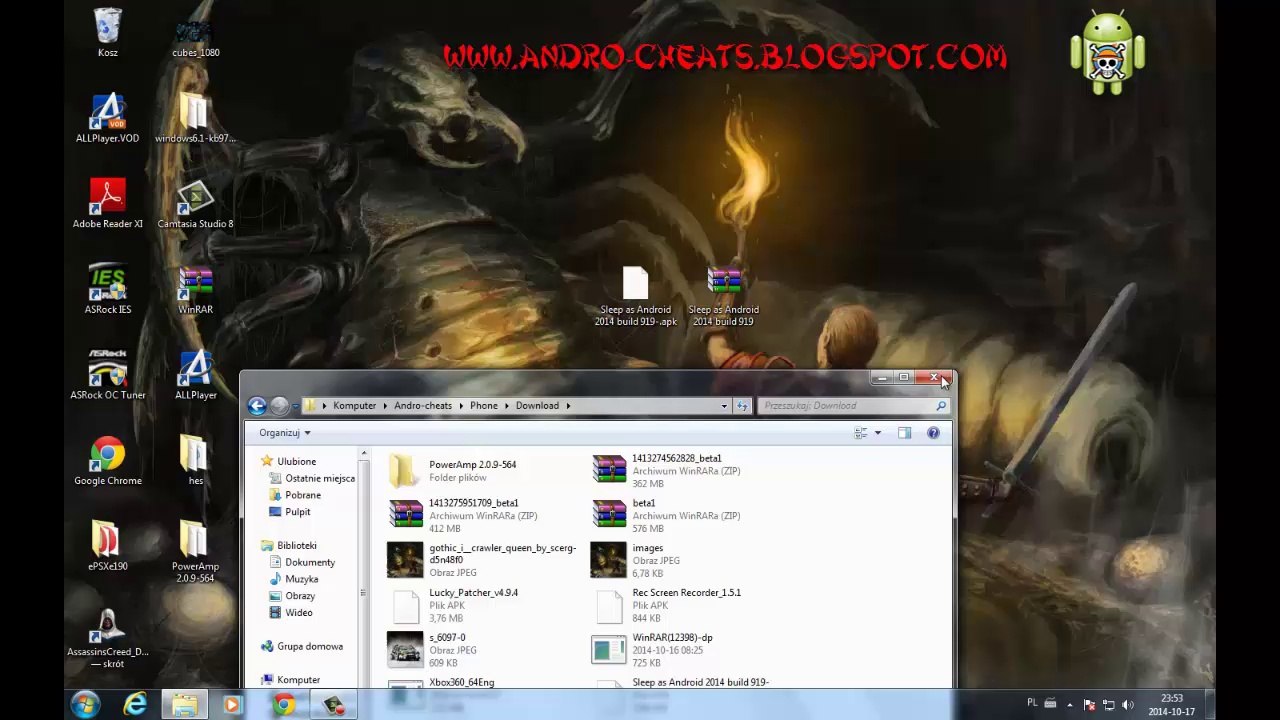Select the AssassinsCreed shortcut on desktop
The width and height of the screenshot is (1280, 720).
click(108, 640)
